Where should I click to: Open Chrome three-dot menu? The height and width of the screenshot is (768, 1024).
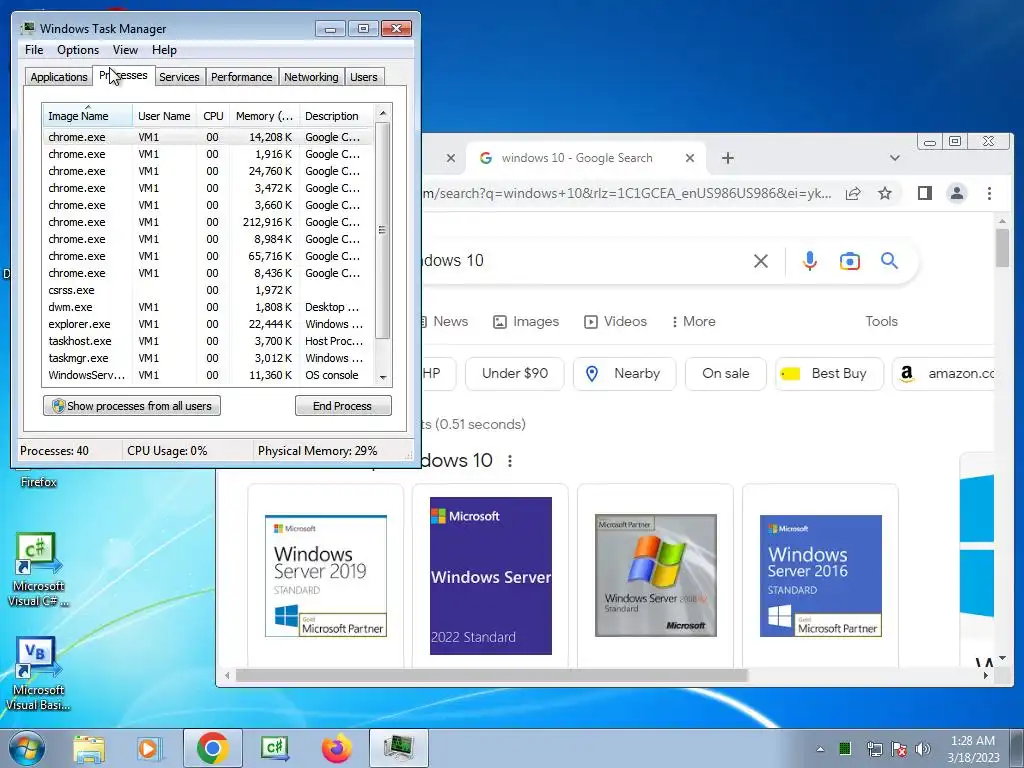[989, 193]
